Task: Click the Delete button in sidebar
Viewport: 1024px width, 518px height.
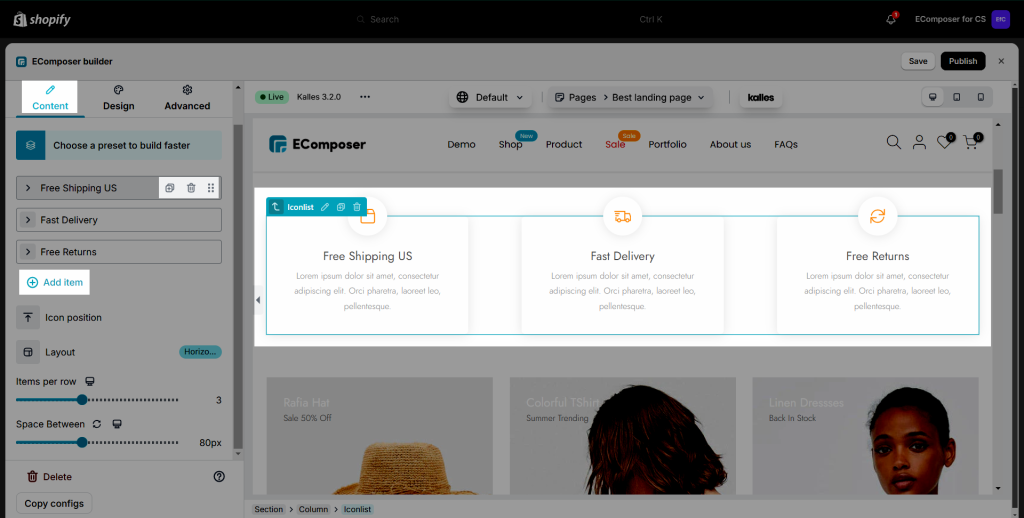Action: click(50, 477)
